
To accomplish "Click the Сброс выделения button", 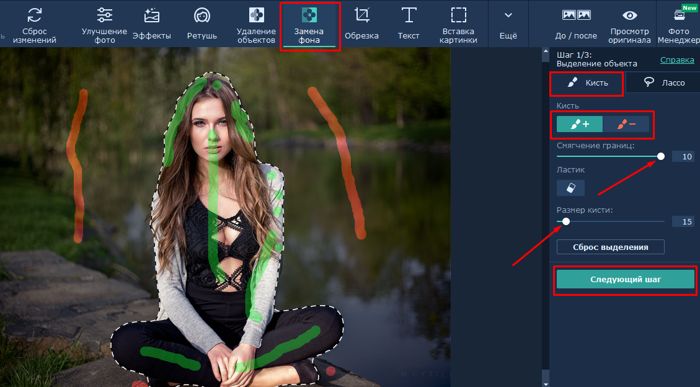I will [x=610, y=247].
